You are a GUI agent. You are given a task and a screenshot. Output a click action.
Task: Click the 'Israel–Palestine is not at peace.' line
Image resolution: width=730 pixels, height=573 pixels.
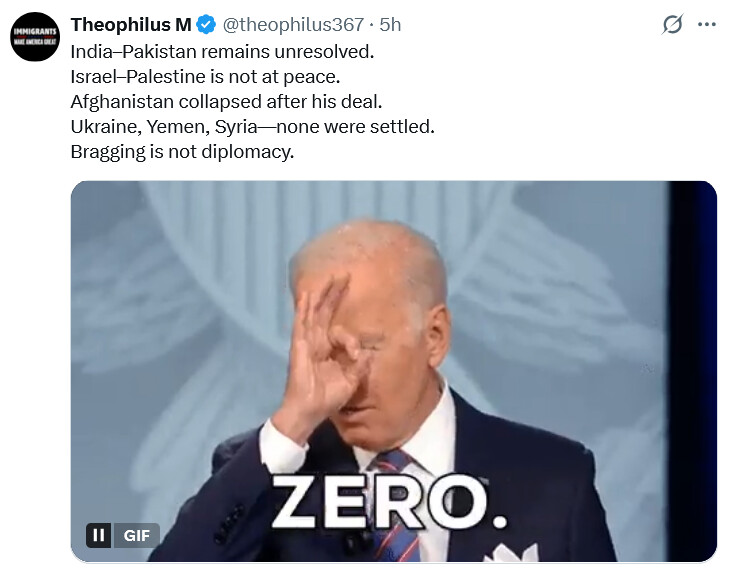pos(205,77)
